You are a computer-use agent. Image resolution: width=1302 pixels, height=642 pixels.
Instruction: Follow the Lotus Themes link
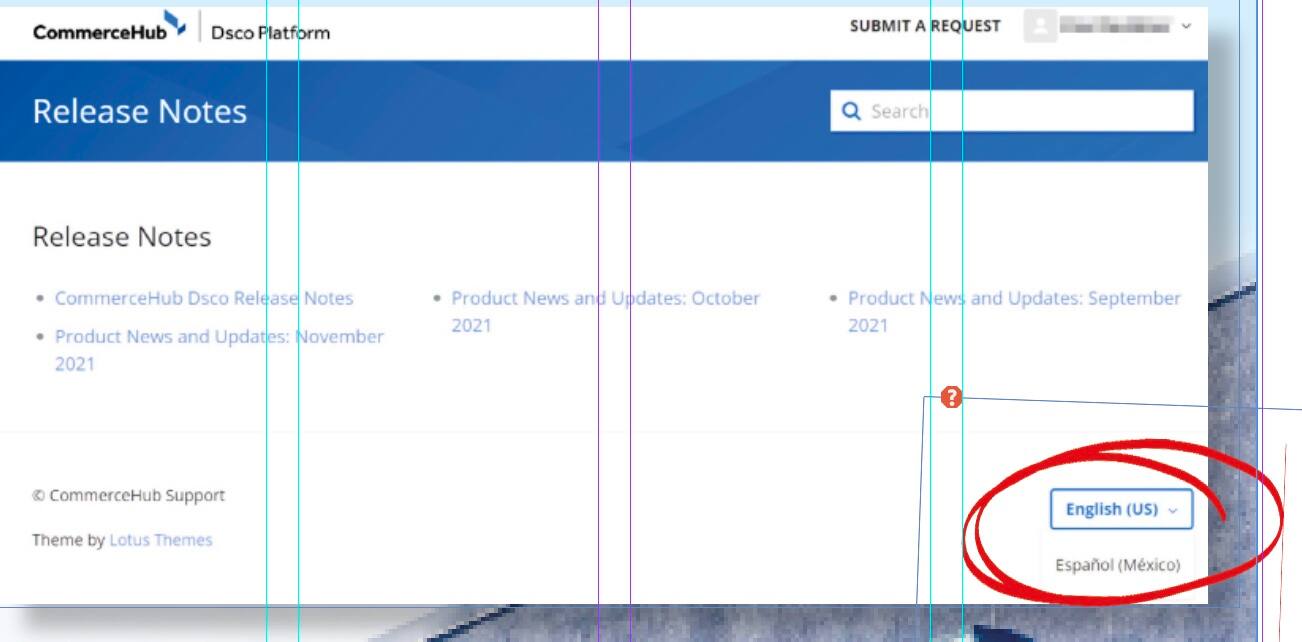(x=161, y=540)
